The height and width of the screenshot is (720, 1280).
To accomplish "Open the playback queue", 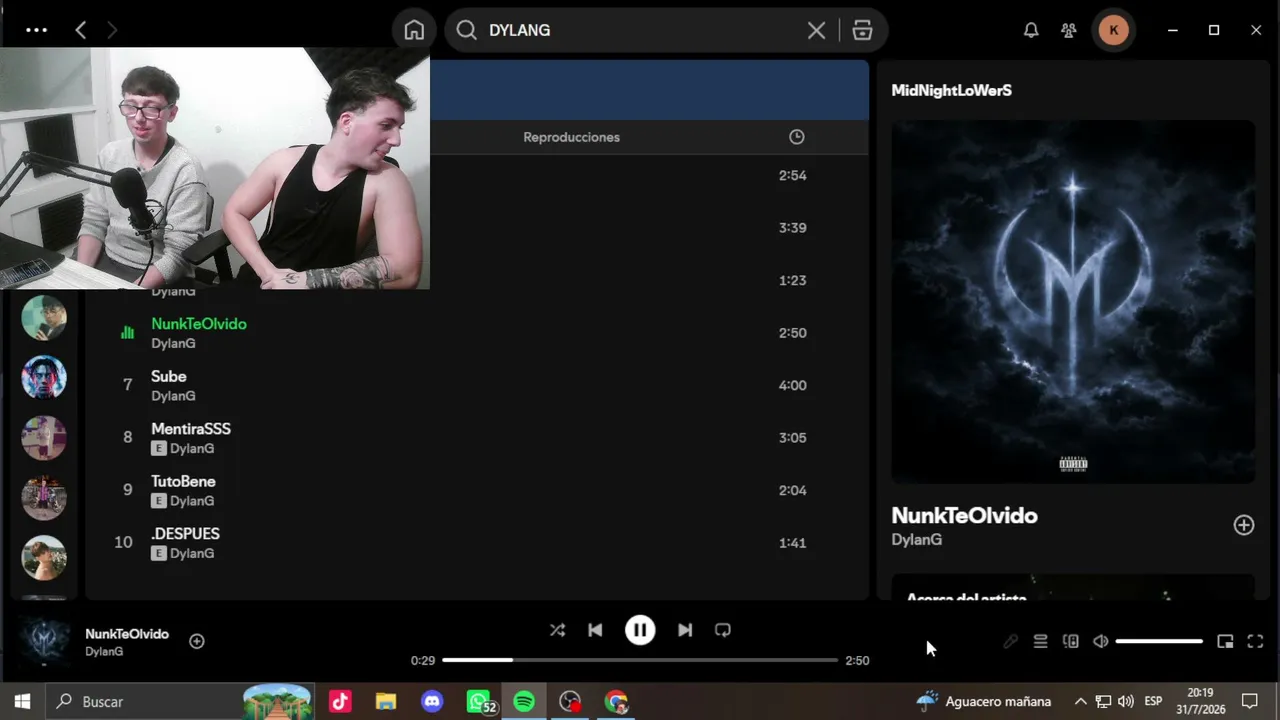I will (1040, 641).
